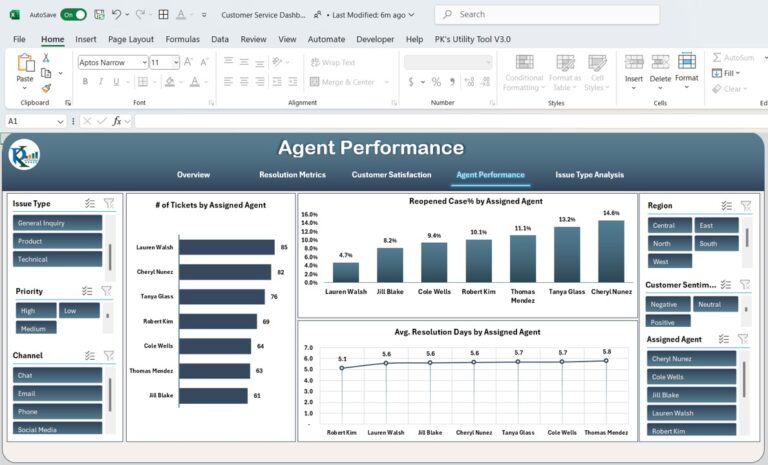Click the Font Color letter A icon
Image resolution: width=768 pixels, height=465 pixels.
(x=194, y=82)
